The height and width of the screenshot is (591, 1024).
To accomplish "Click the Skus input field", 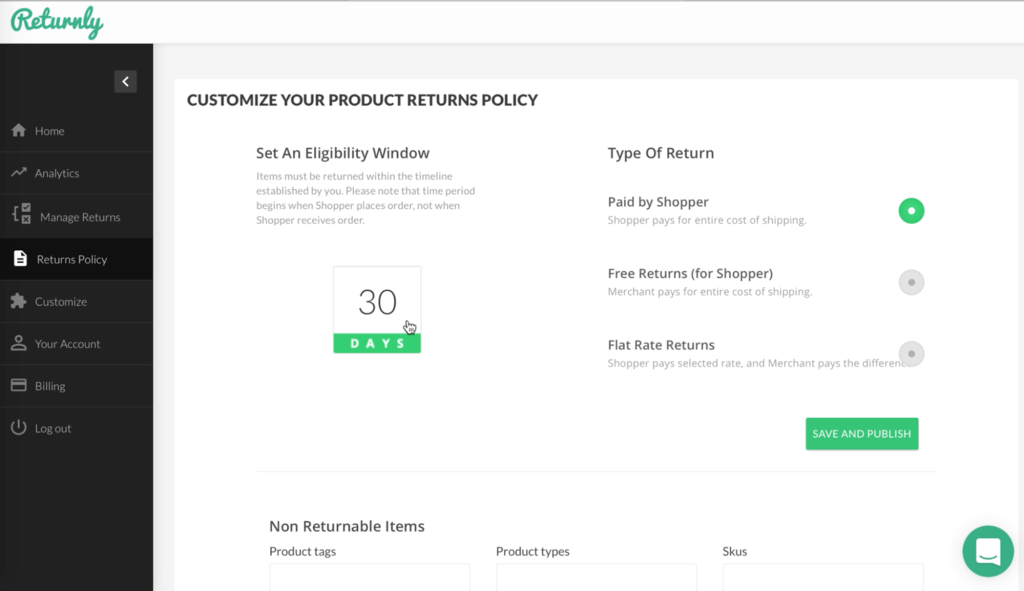I will (x=822, y=577).
